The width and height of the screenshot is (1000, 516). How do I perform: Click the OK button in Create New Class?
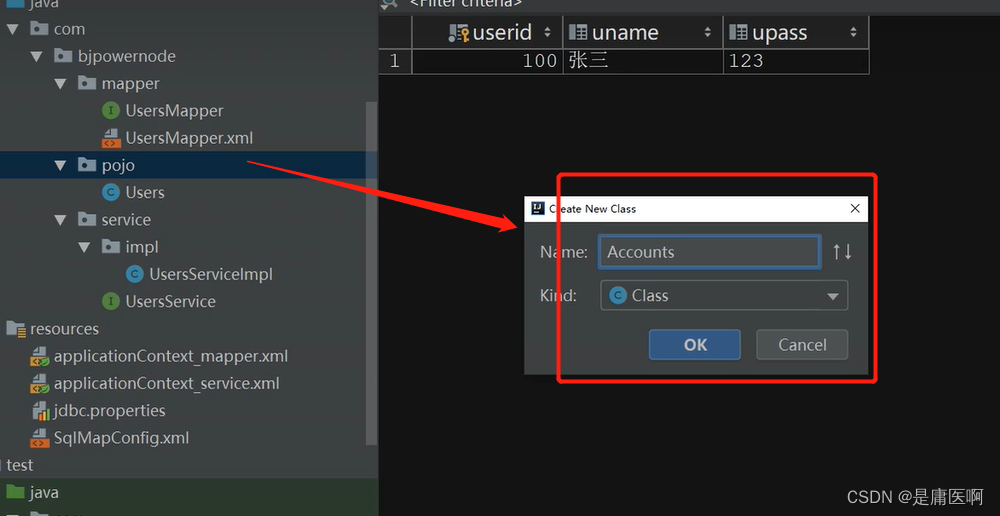(695, 344)
